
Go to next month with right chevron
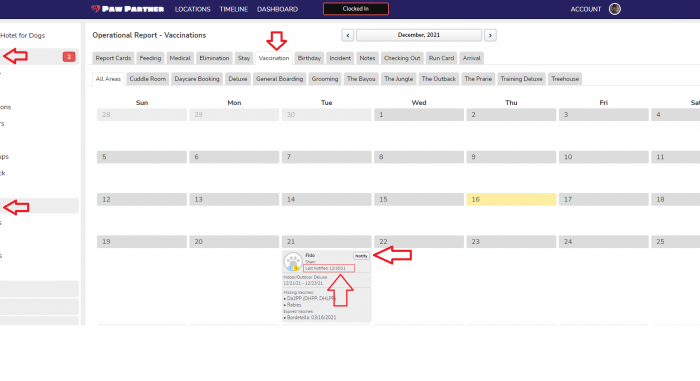[490, 35]
